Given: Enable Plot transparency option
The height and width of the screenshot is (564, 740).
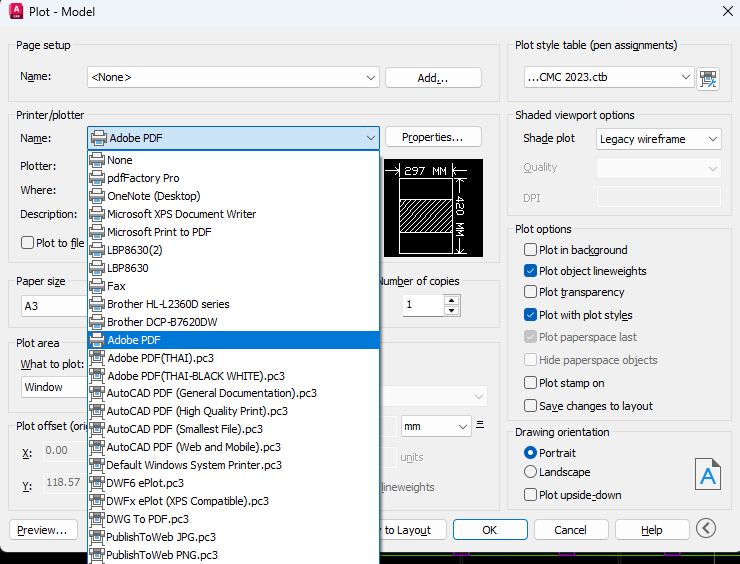Looking at the screenshot, I should pos(530,292).
